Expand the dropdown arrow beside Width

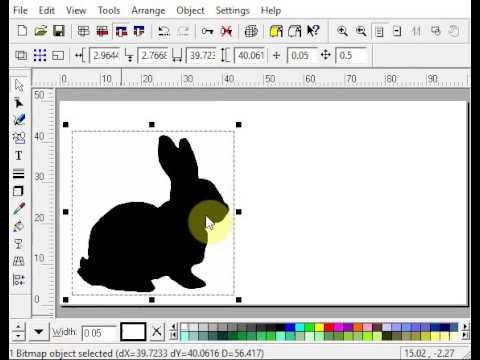[x=38, y=332]
